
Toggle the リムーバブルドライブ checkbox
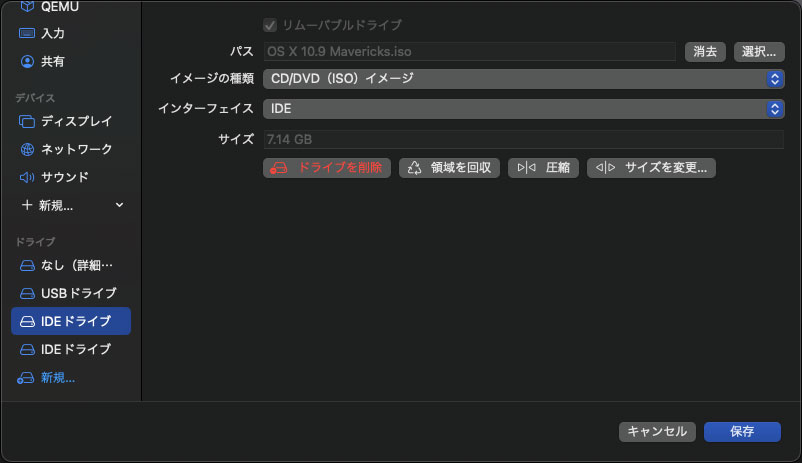coord(270,25)
